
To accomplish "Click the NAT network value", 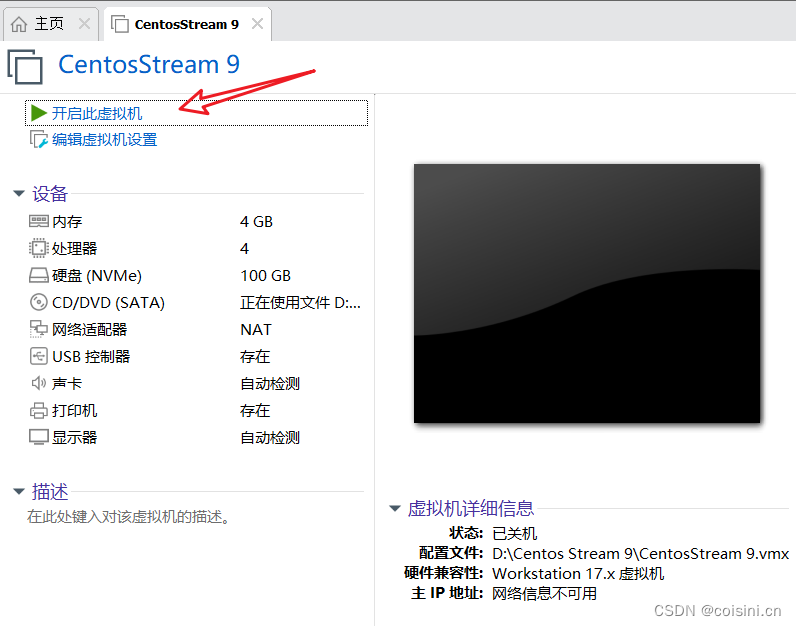I will click(256, 329).
